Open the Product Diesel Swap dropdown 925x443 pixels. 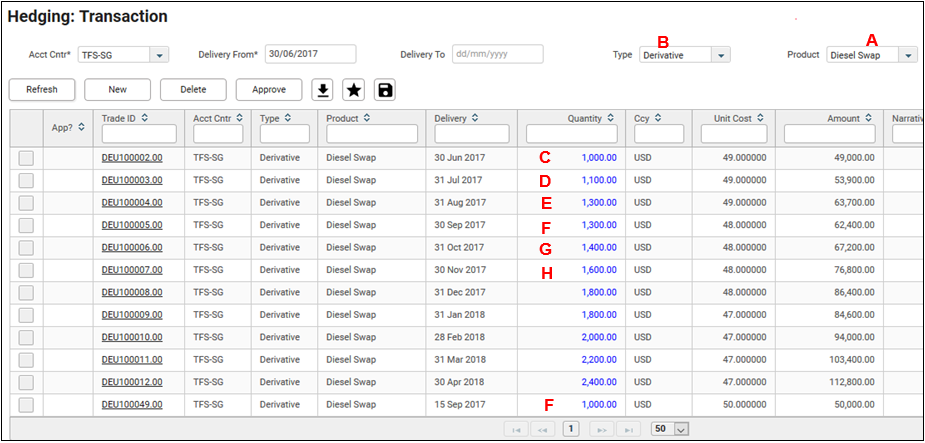coord(908,55)
